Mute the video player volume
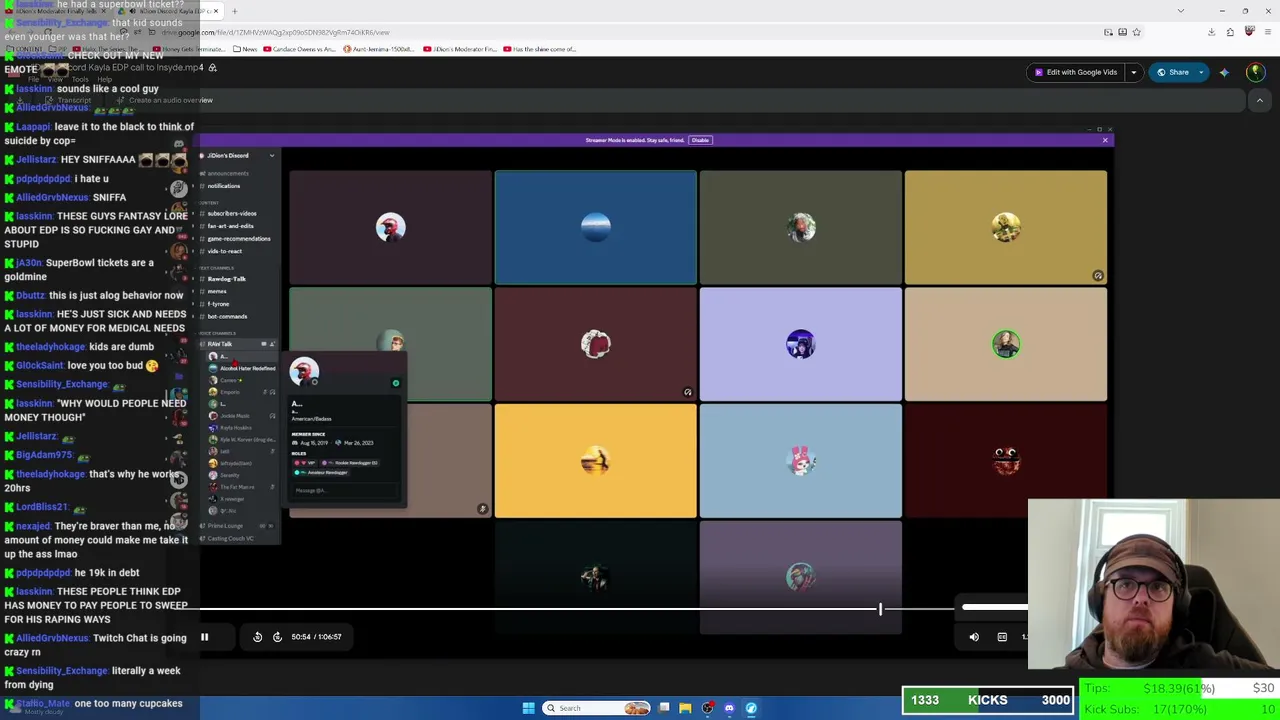The height and width of the screenshot is (720, 1280). tap(974, 637)
